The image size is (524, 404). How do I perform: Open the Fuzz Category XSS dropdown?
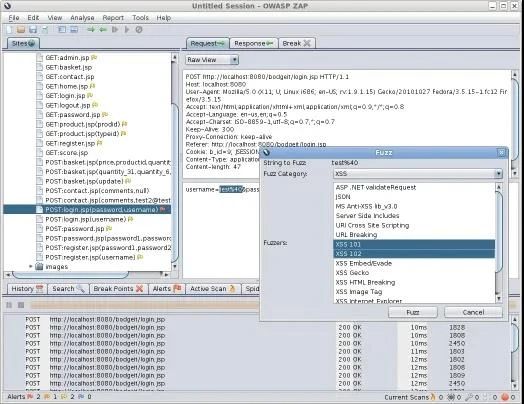418,173
